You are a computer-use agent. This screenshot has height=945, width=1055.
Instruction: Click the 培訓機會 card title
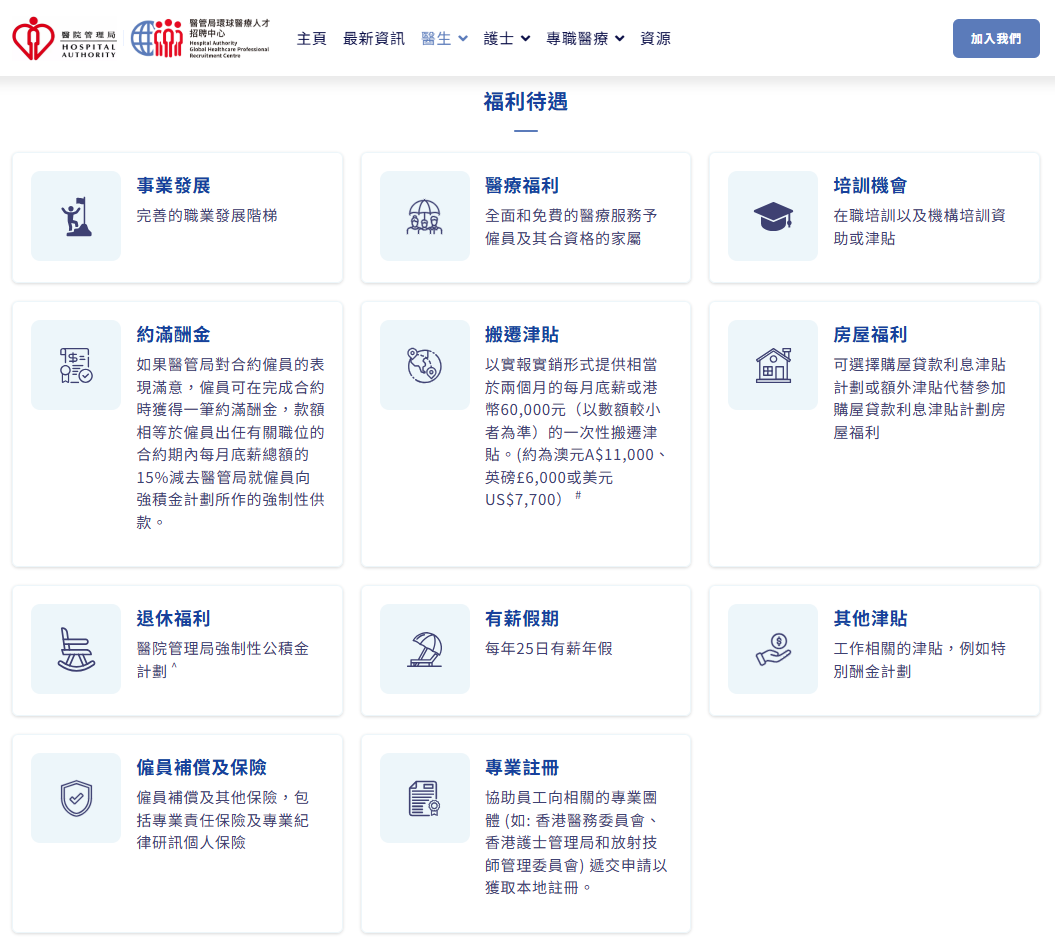871,186
